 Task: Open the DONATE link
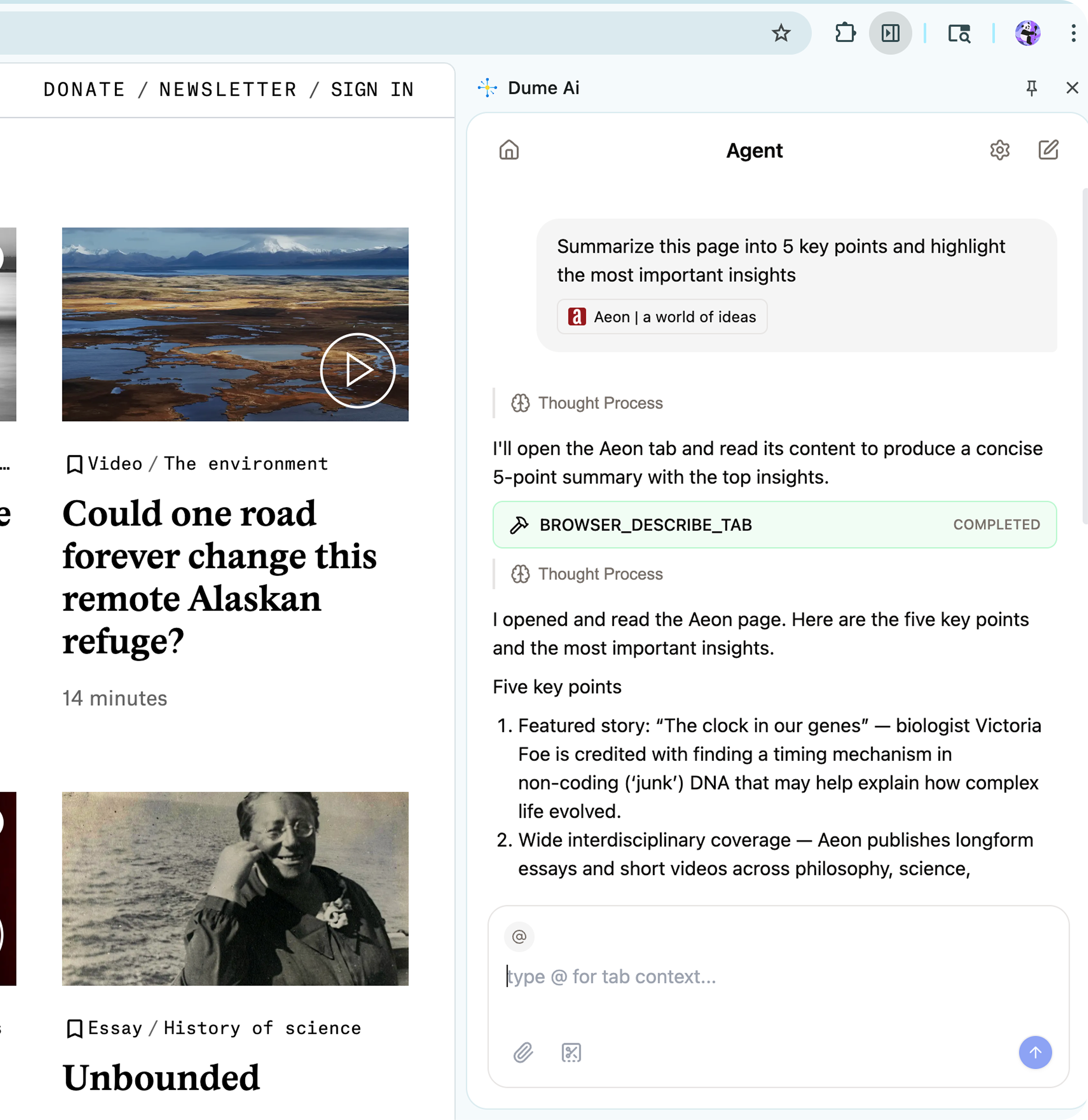point(85,90)
